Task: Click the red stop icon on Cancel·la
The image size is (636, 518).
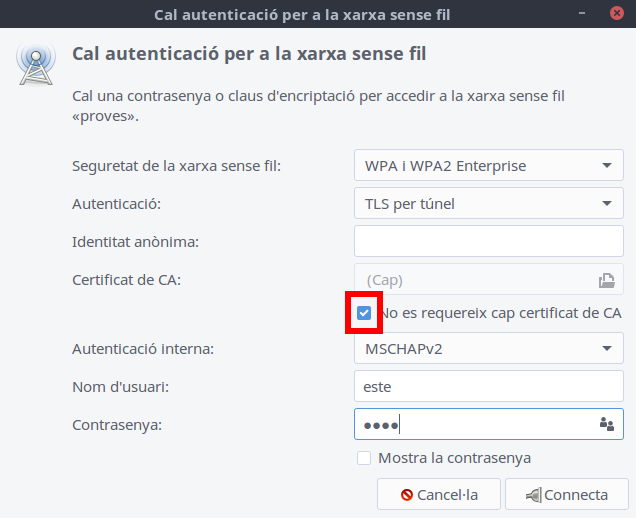Action: pyautogui.click(x=407, y=495)
